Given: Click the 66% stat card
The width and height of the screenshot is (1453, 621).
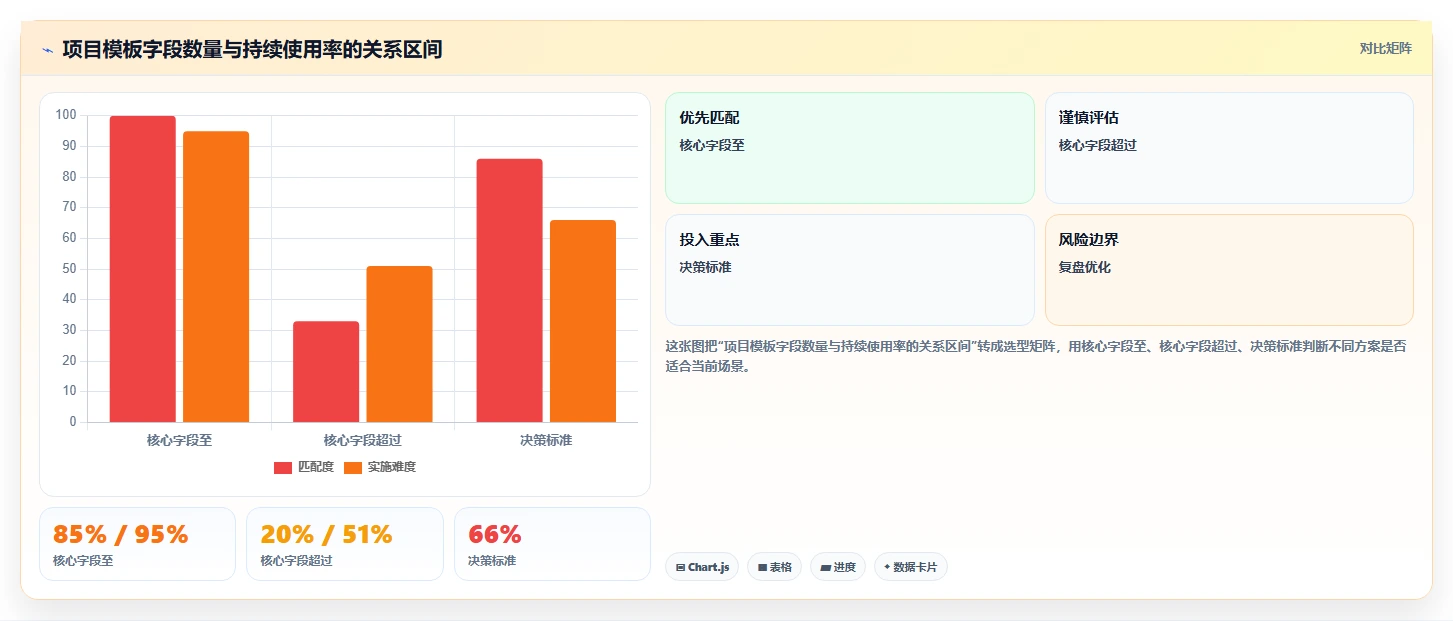Looking at the screenshot, I should click(x=552, y=544).
